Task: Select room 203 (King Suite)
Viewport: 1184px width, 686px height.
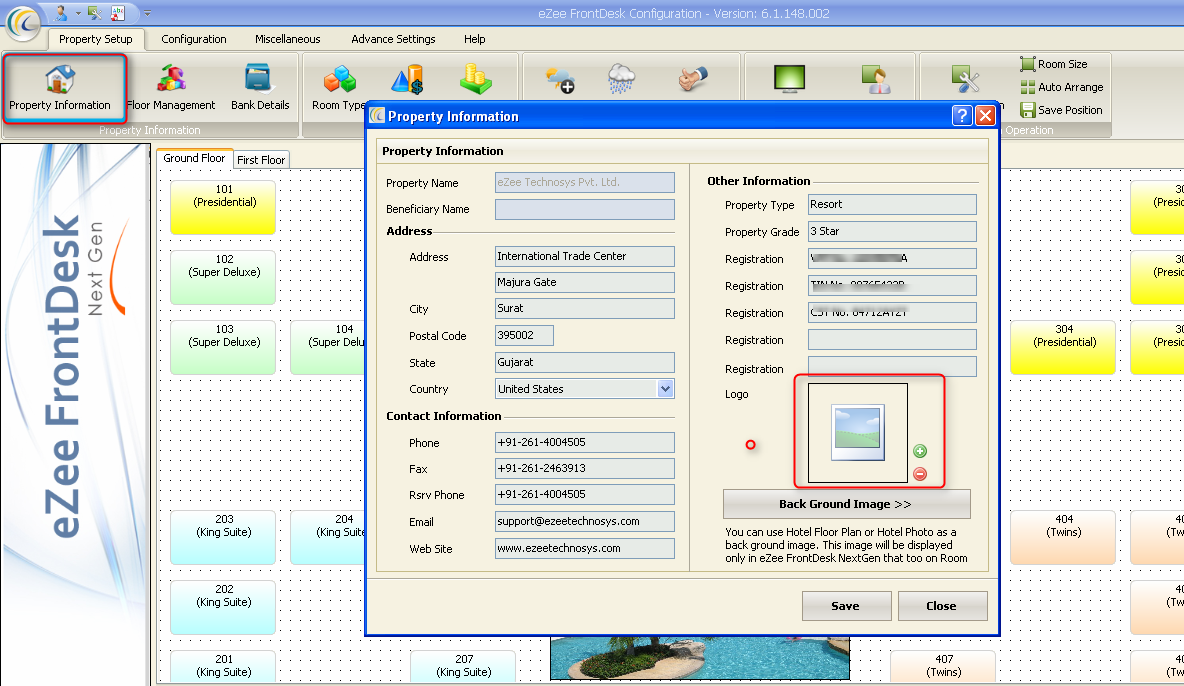Action: point(224,537)
